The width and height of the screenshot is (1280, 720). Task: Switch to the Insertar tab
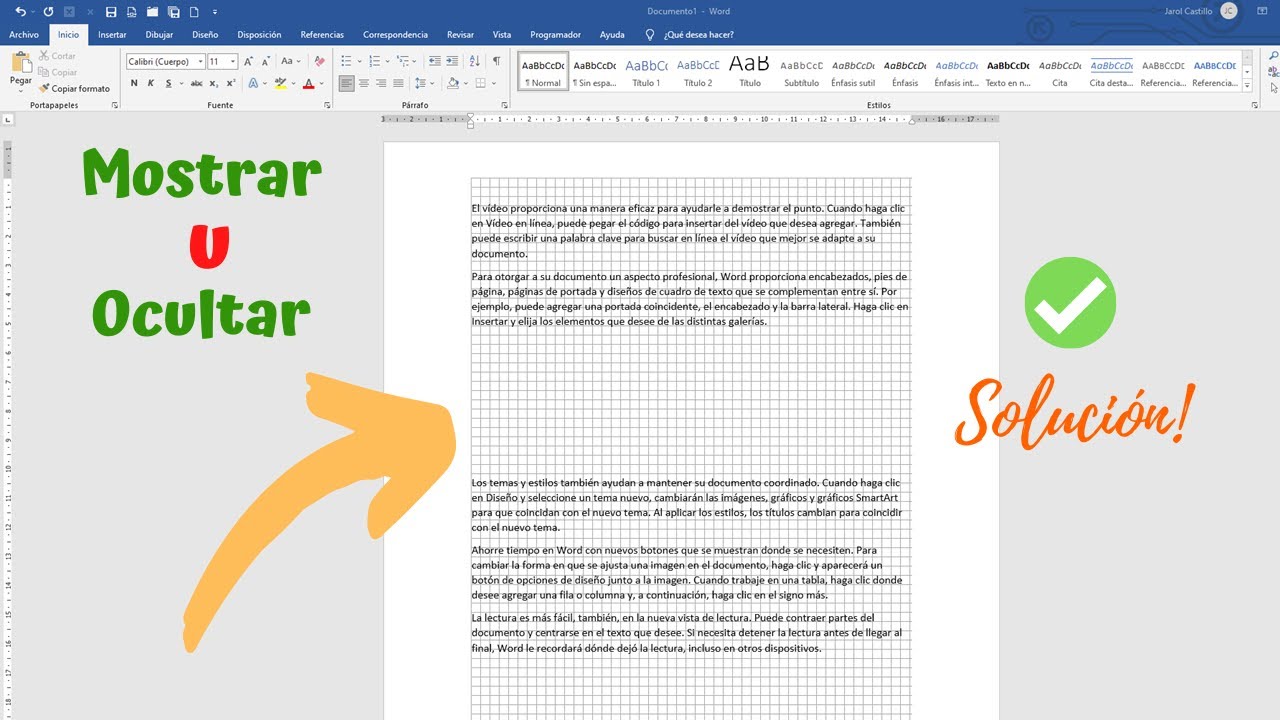click(112, 34)
